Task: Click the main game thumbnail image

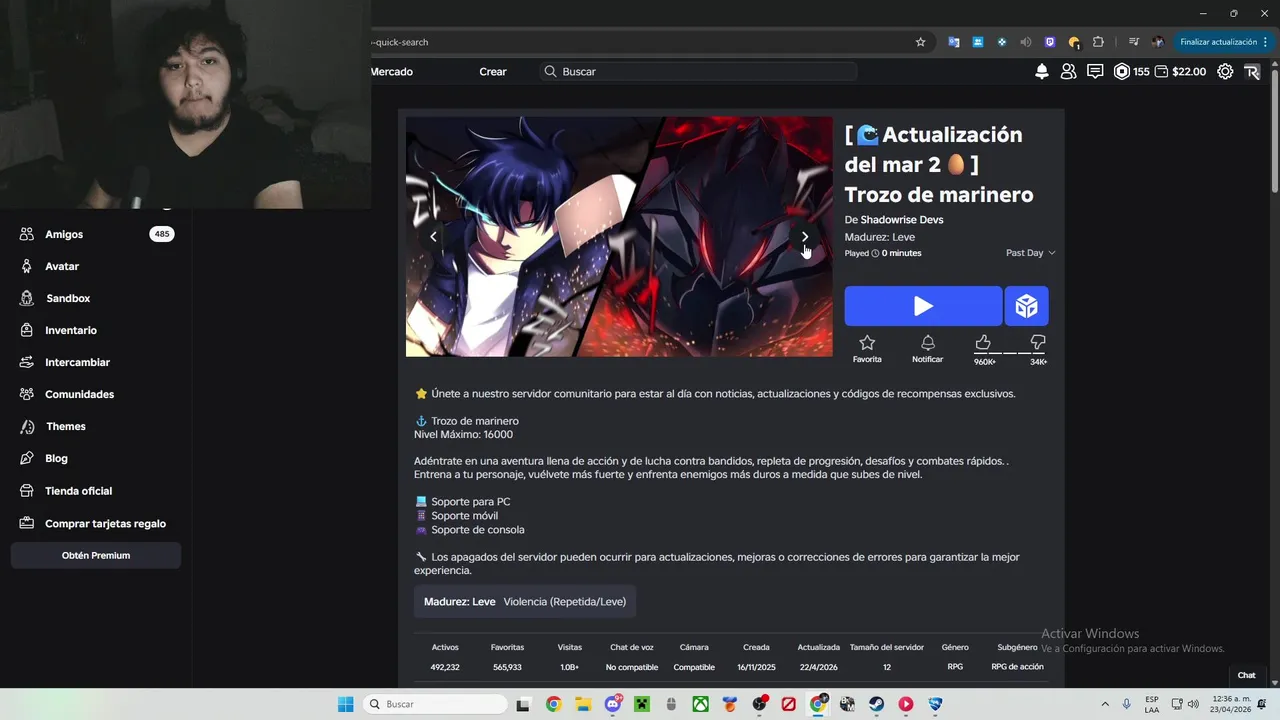Action: 619,237
